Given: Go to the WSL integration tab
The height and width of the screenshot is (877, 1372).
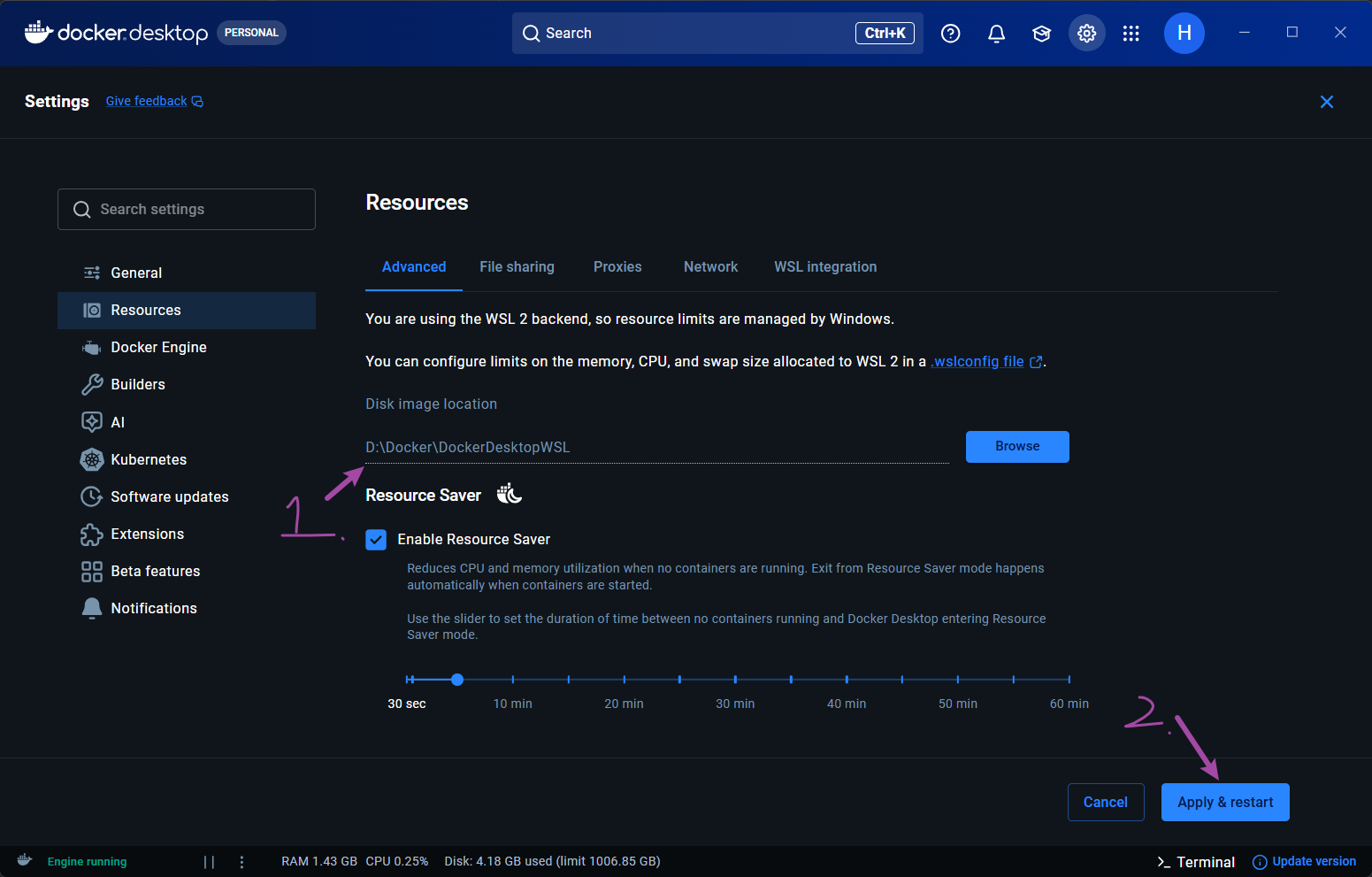Looking at the screenshot, I should coord(825,267).
